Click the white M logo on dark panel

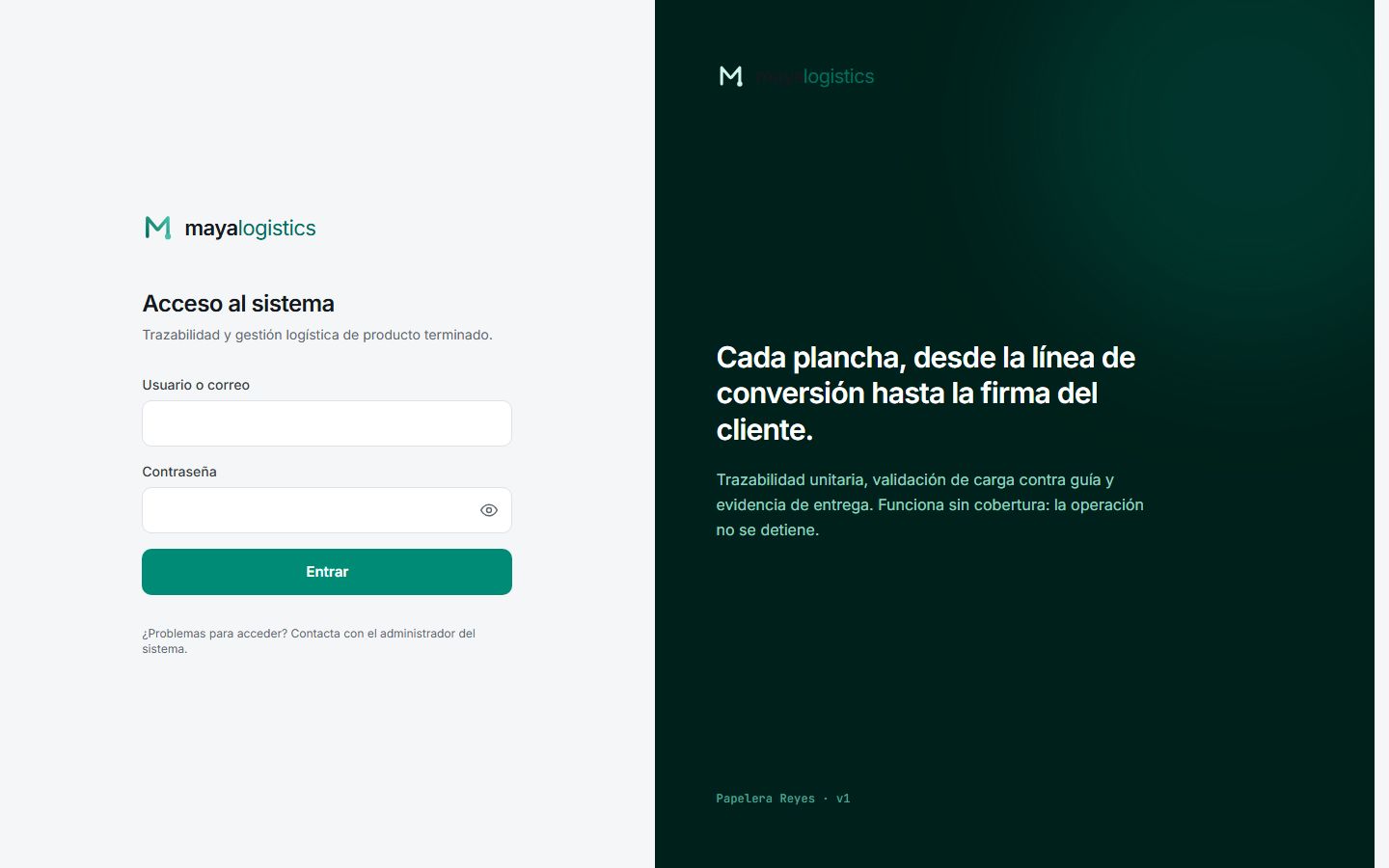tap(731, 76)
